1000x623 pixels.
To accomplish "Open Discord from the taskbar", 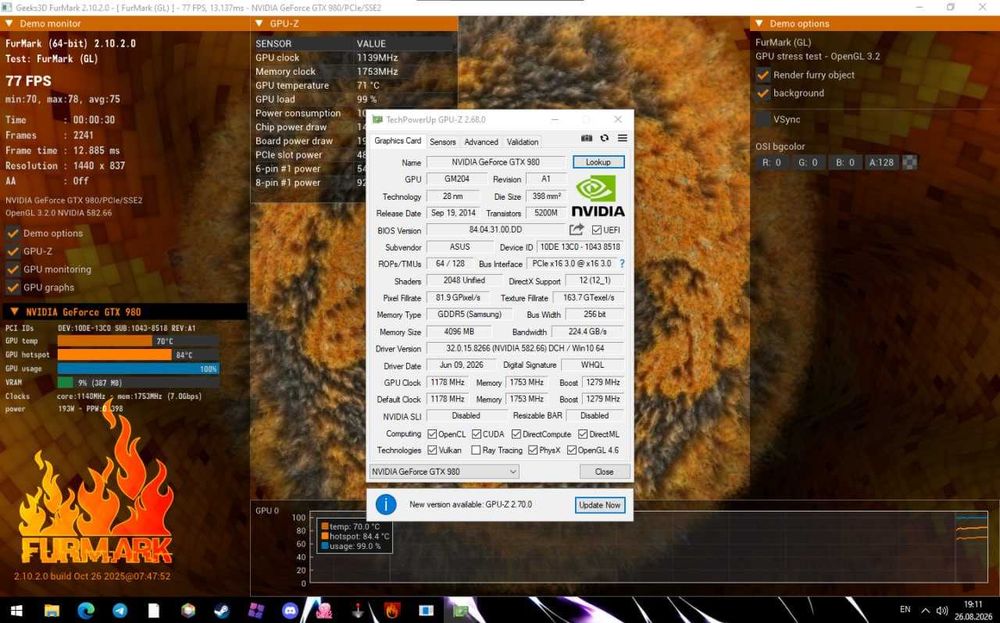I will [290, 611].
